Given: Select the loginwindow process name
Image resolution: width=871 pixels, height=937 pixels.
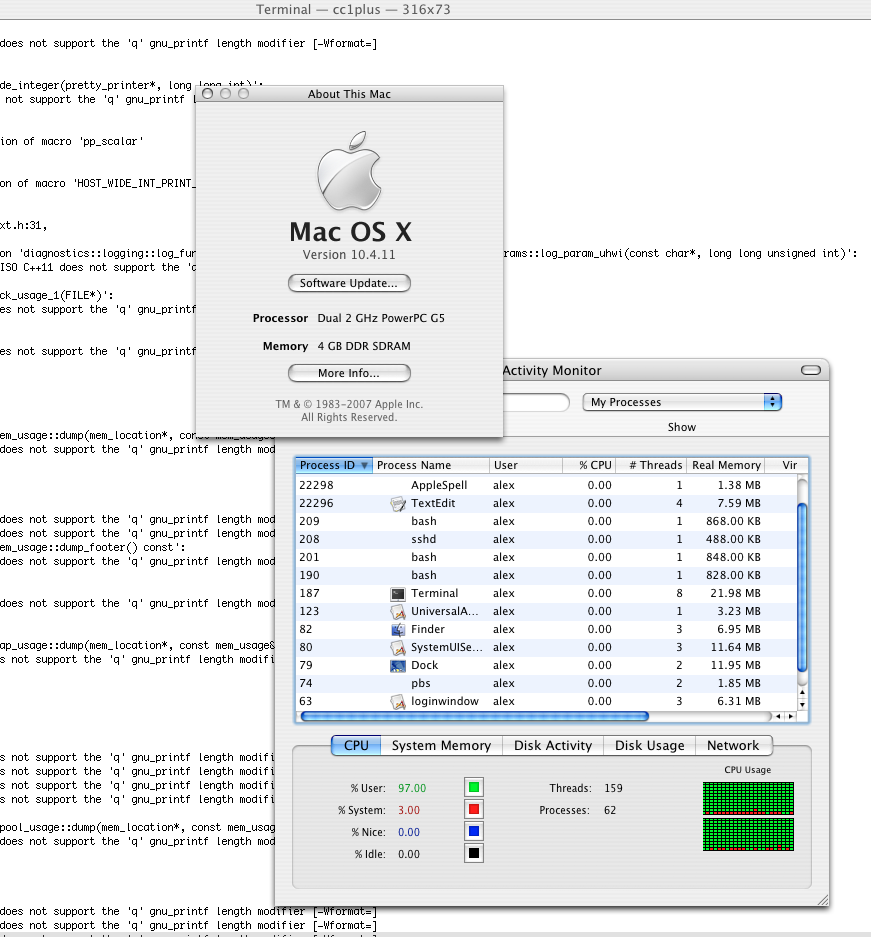Looking at the screenshot, I should click(444, 701).
